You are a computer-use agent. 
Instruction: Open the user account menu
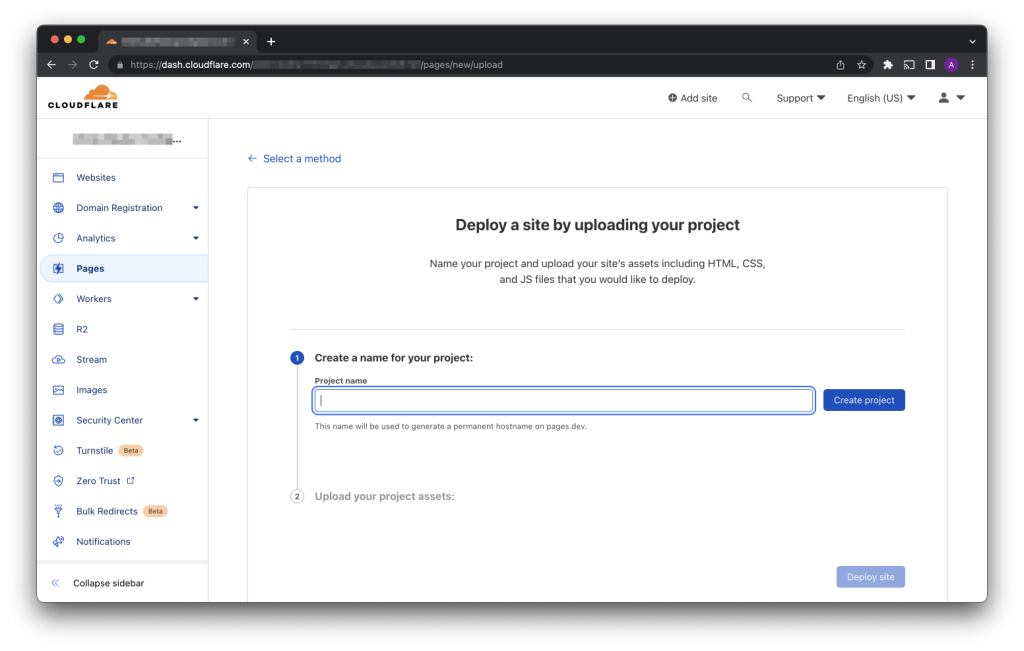[x=951, y=98]
